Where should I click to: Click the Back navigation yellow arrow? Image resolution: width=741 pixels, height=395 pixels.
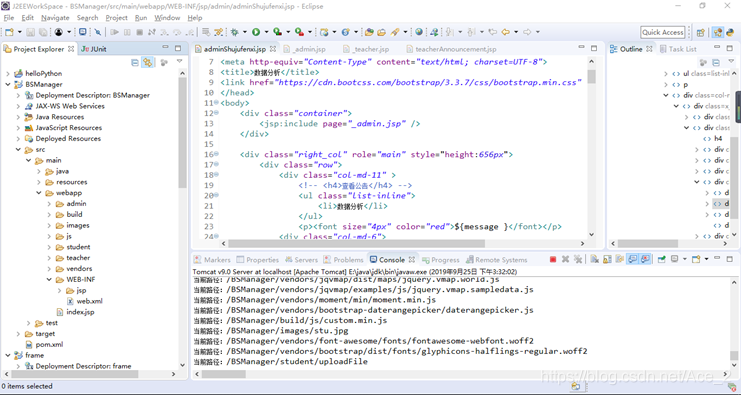coord(505,32)
